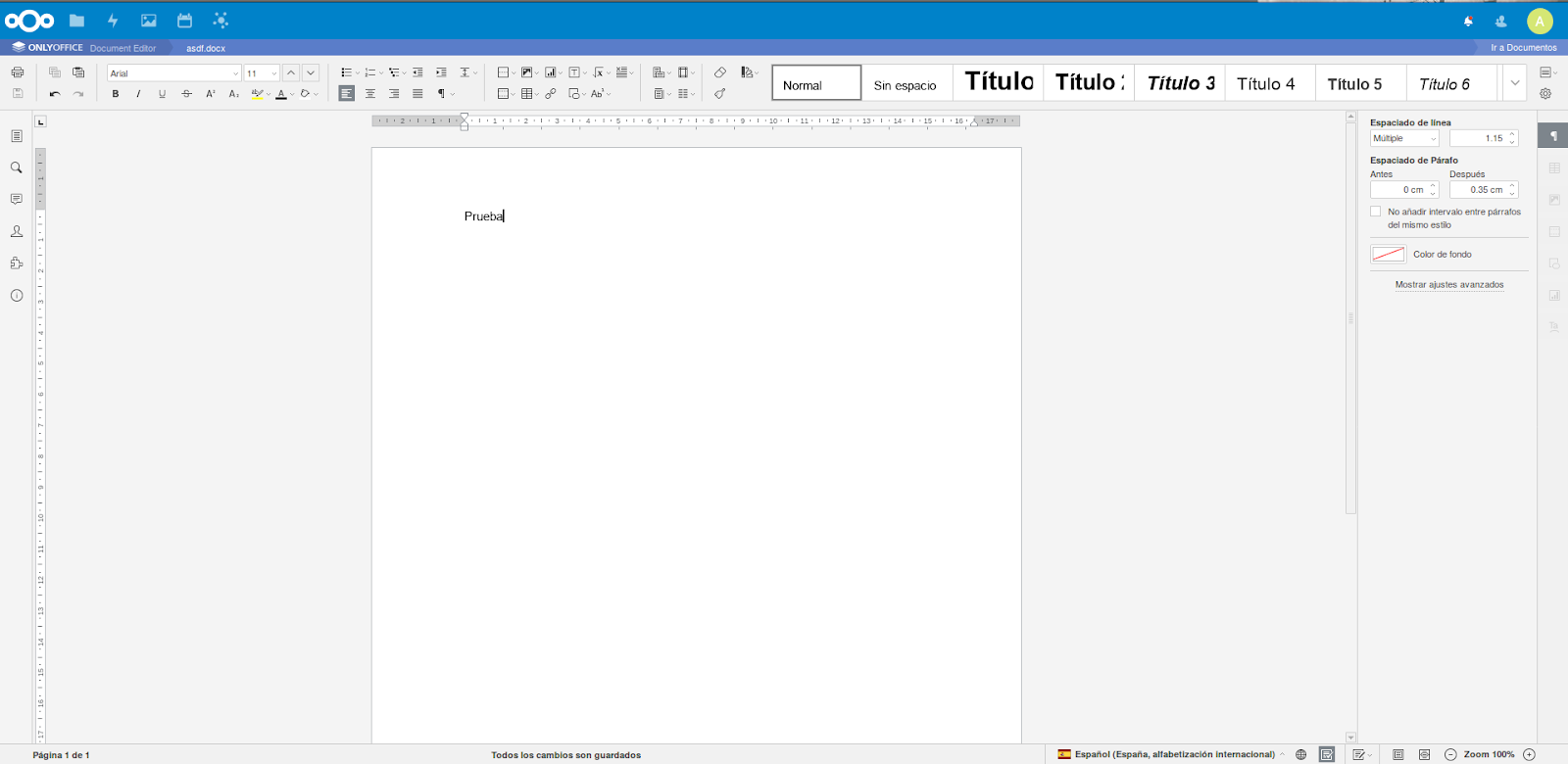The height and width of the screenshot is (764, 1568).
Task: Expand the styles gallery arrow
Action: [x=1515, y=83]
